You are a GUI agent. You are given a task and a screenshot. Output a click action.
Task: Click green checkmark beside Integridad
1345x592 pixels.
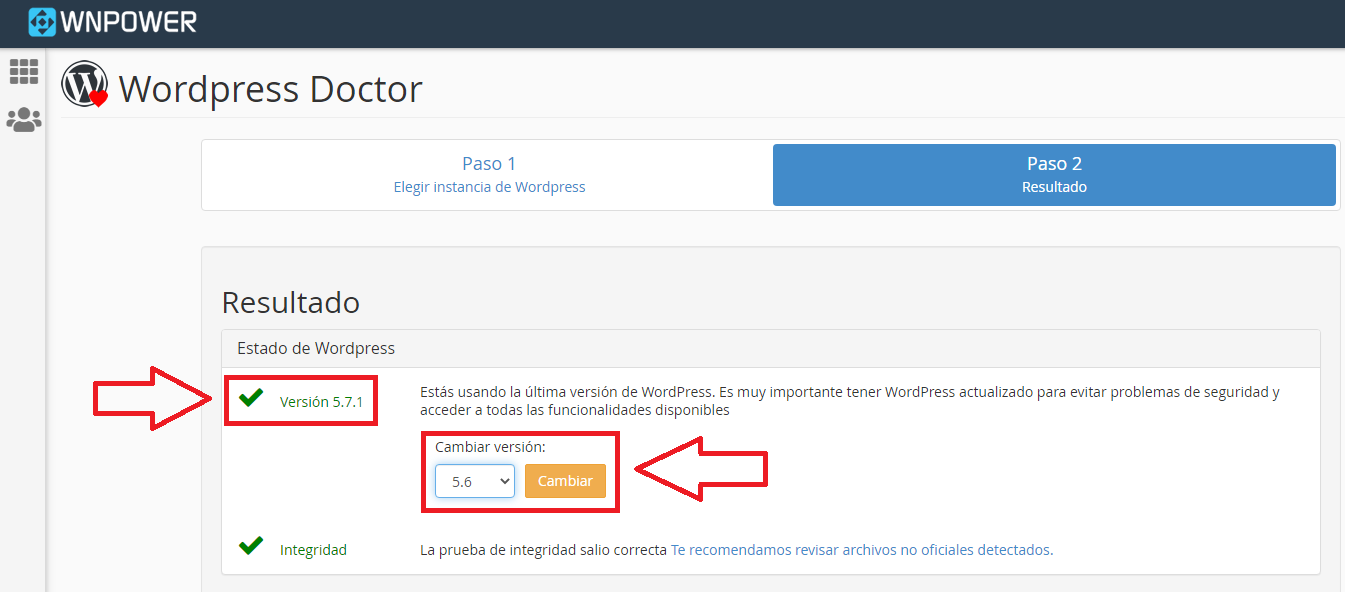(251, 547)
